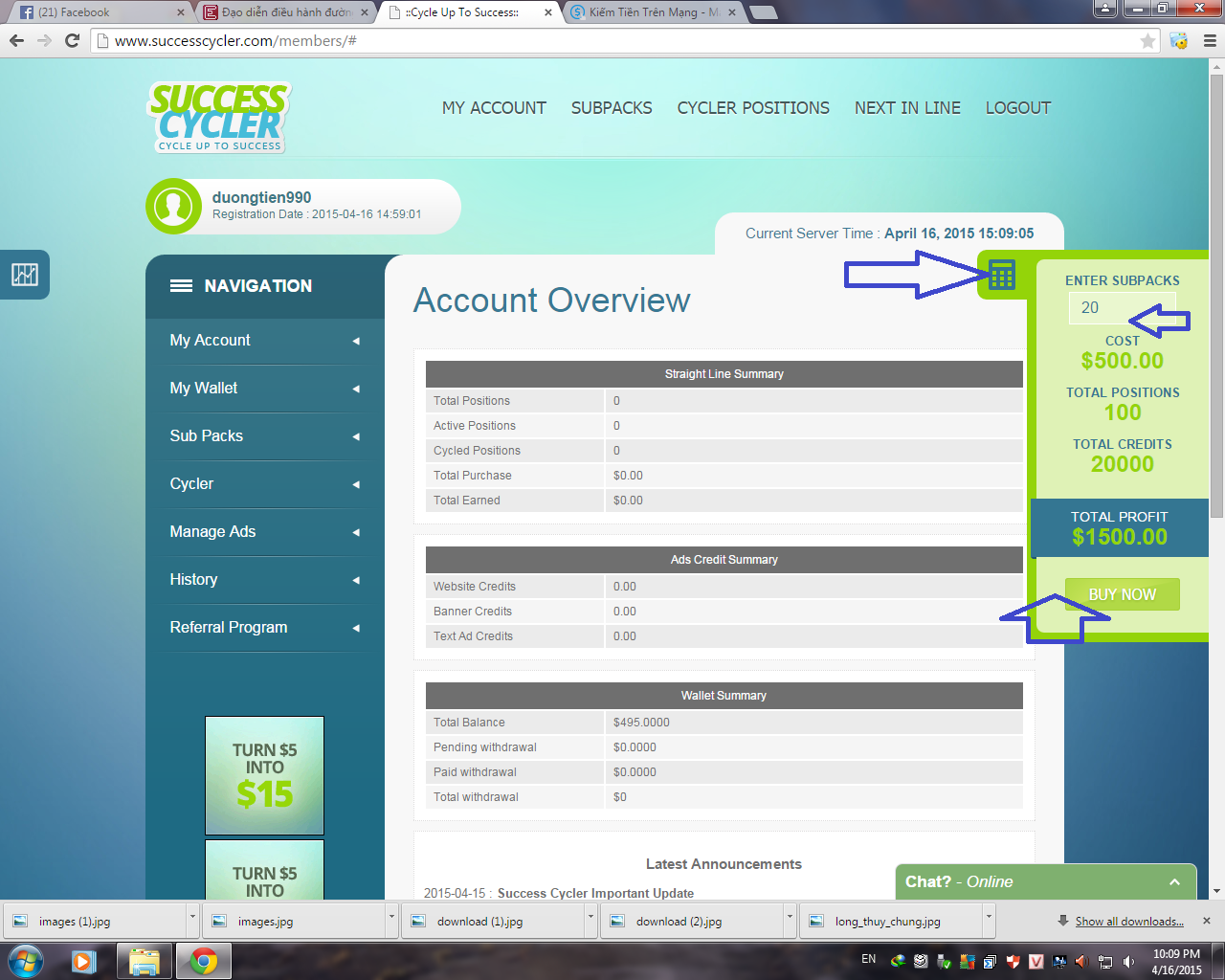Screen dimensions: 1225x980
Task: Open the Windows Start menu
Action: pyautogui.click(x=26, y=961)
